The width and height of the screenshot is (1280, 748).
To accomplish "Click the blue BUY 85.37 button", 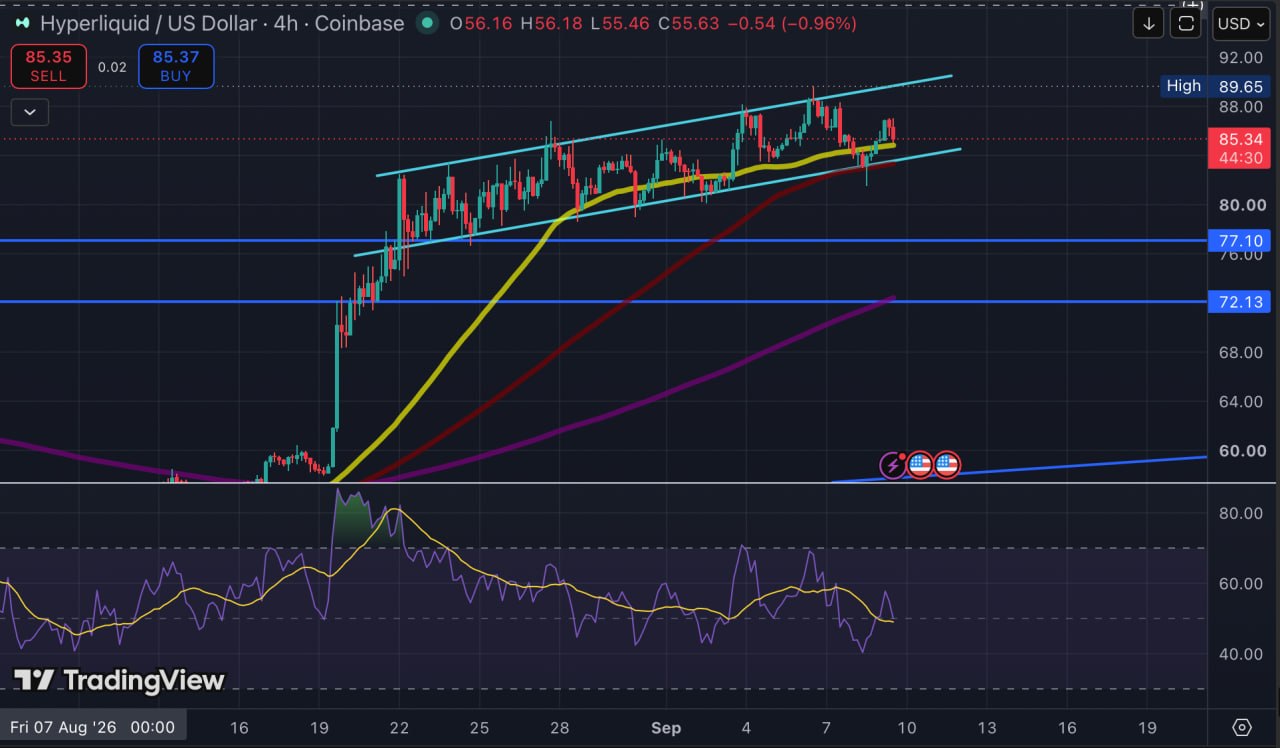I will click(175, 66).
